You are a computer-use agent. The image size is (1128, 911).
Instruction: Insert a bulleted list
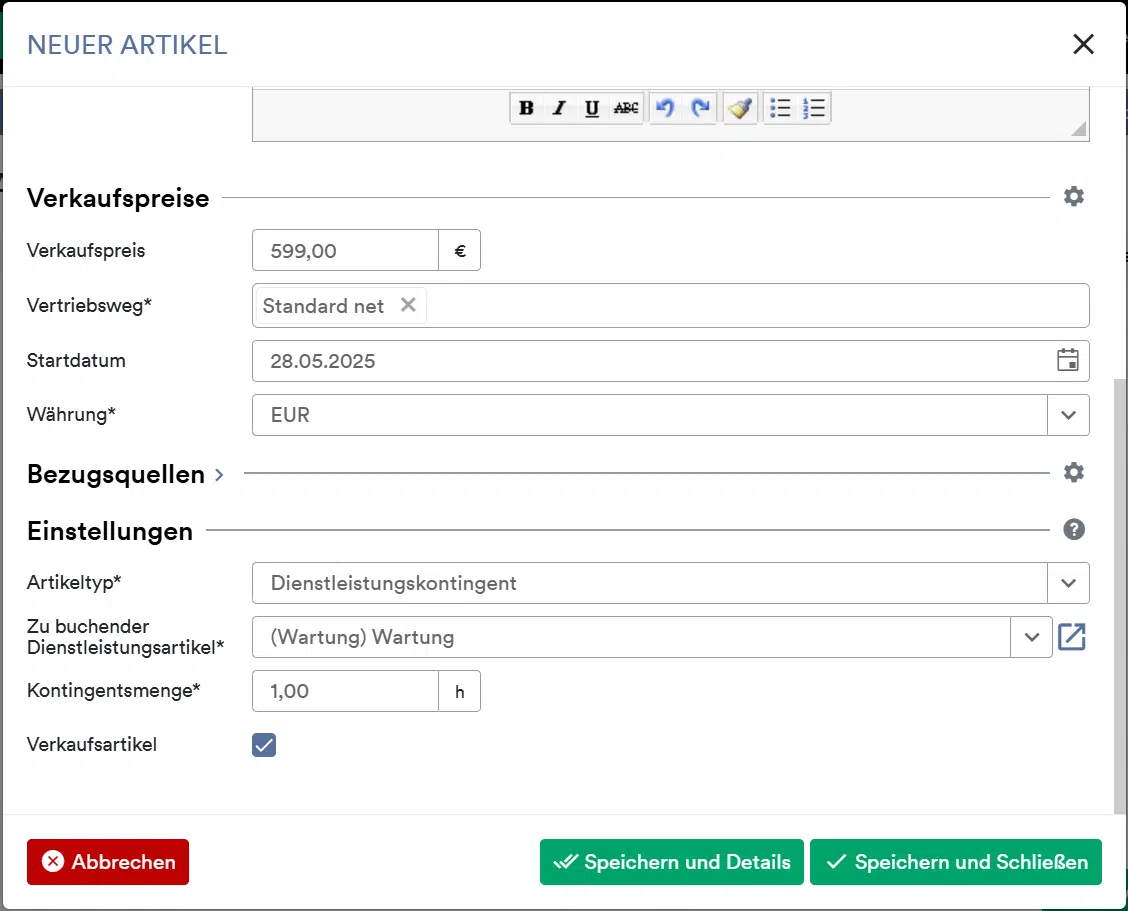coord(781,108)
